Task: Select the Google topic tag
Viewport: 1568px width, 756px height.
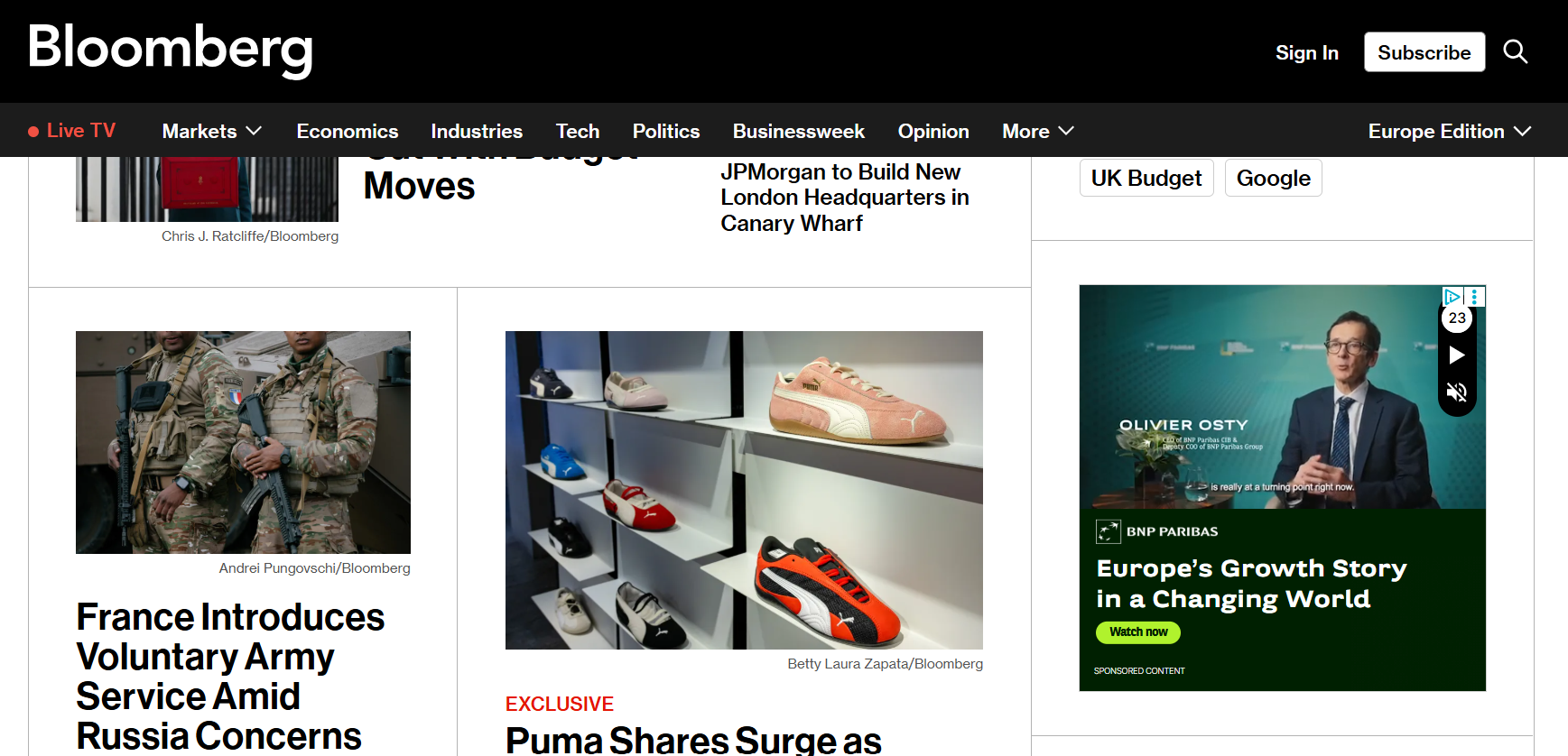Action: pyautogui.click(x=1274, y=178)
